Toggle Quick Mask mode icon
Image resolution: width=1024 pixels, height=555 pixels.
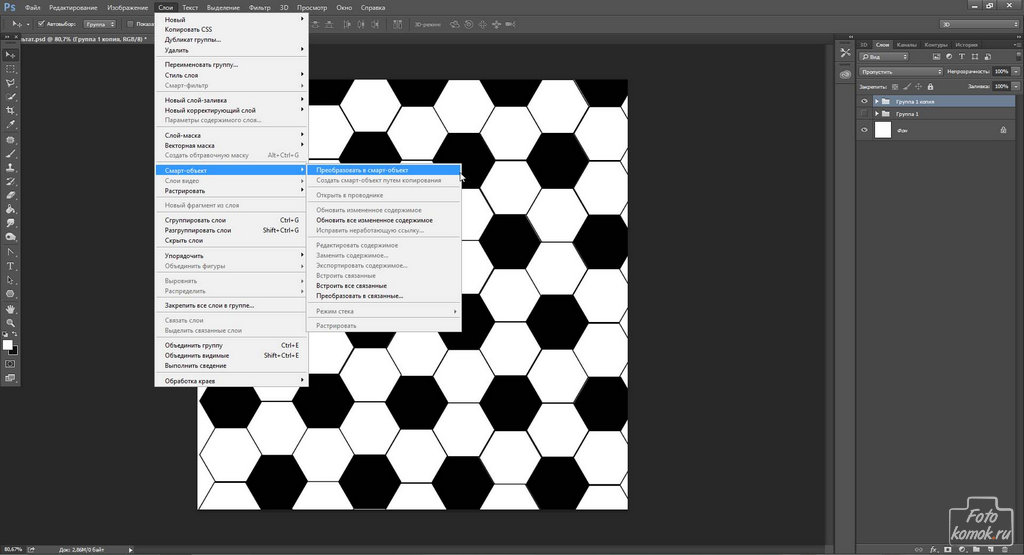click(x=10, y=364)
